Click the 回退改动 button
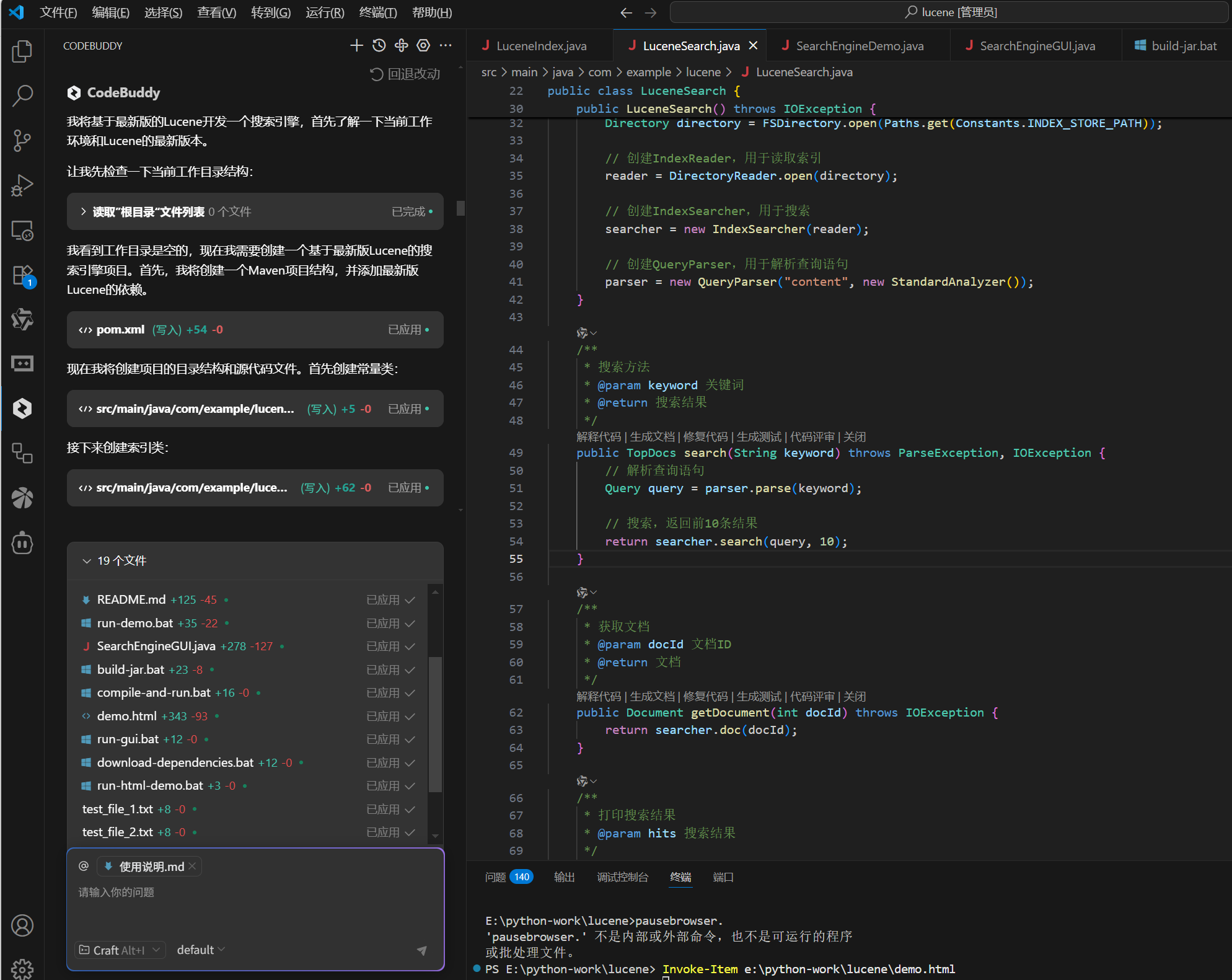 click(x=405, y=74)
